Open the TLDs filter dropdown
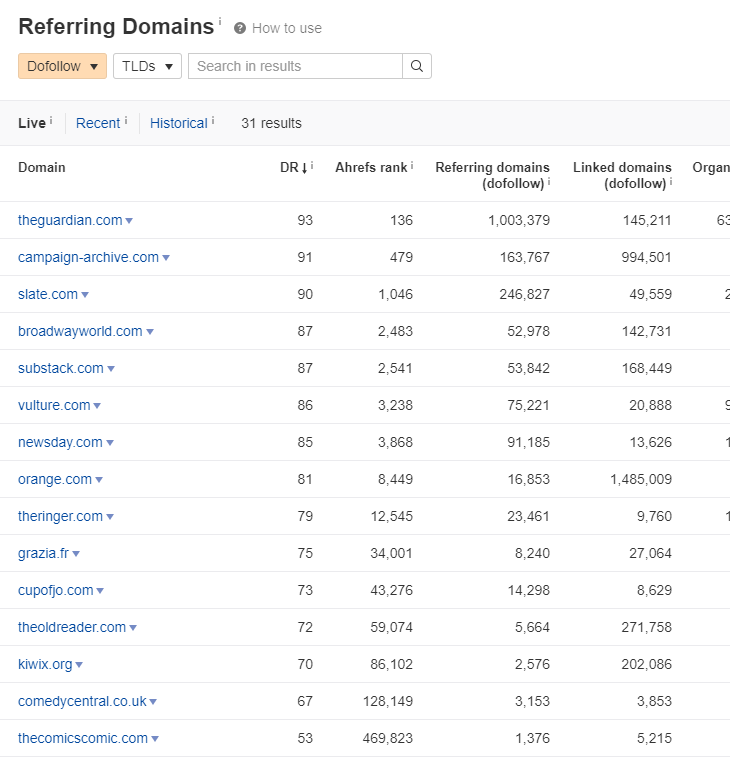 [147, 66]
